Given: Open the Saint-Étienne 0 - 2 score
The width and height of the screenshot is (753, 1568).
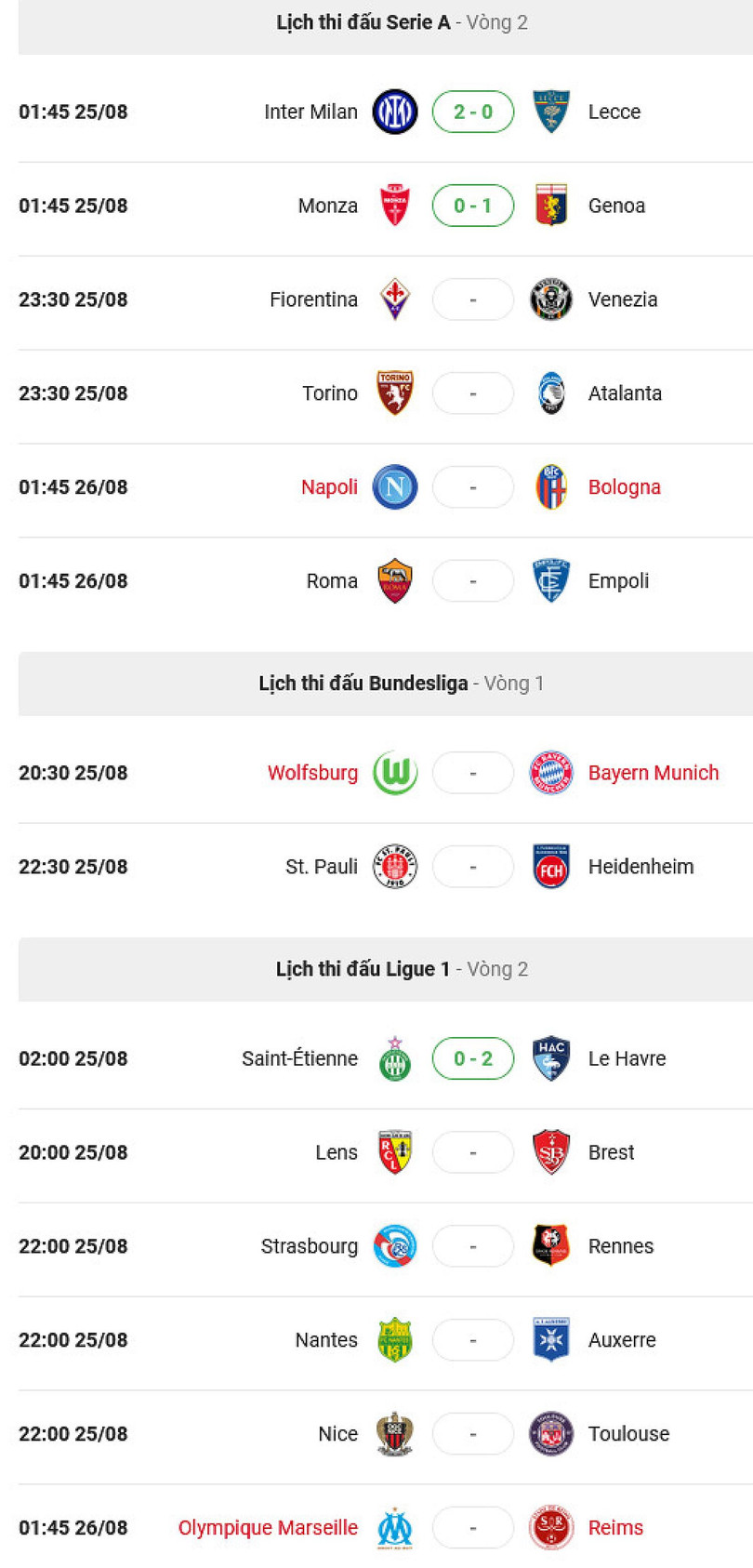Looking at the screenshot, I should 473,1058.
